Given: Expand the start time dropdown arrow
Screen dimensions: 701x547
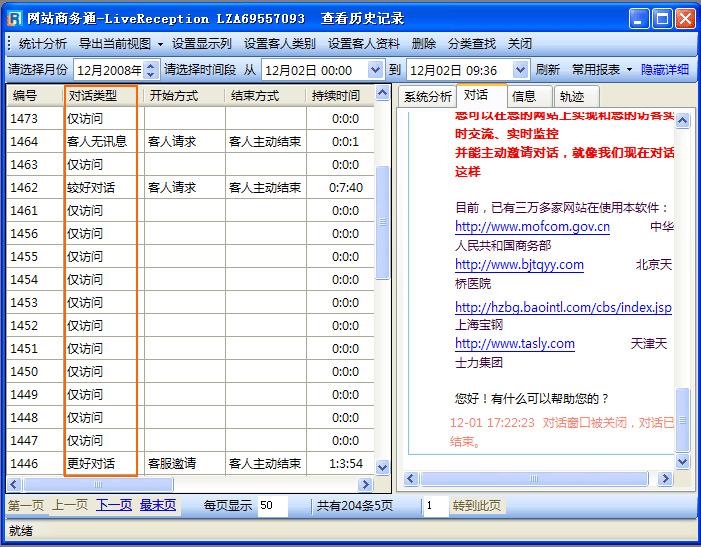Looking at the screenshot, I should pyautogui.click(x=375, y=70).
